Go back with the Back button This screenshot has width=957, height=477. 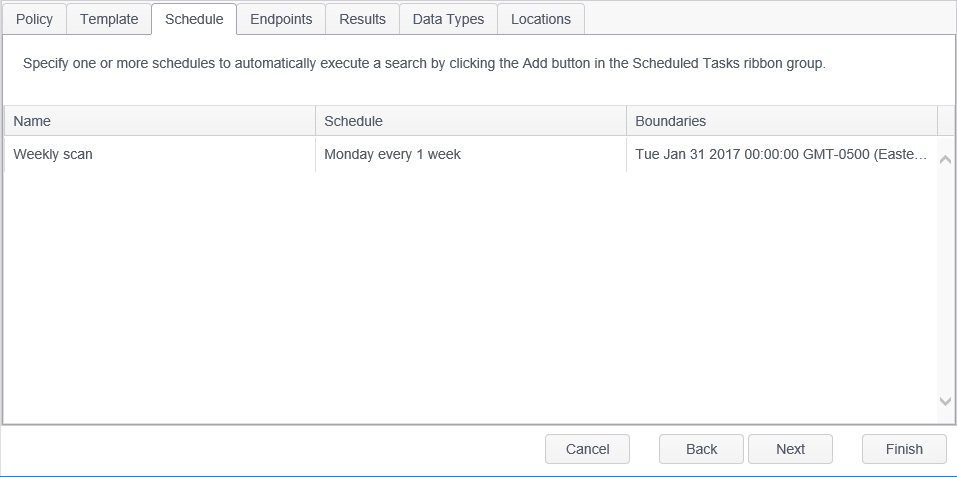pos(701,449)
